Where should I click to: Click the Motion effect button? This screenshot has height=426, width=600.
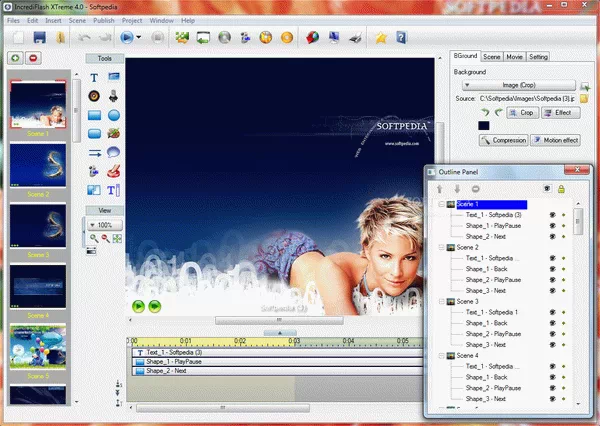[555, 140]
